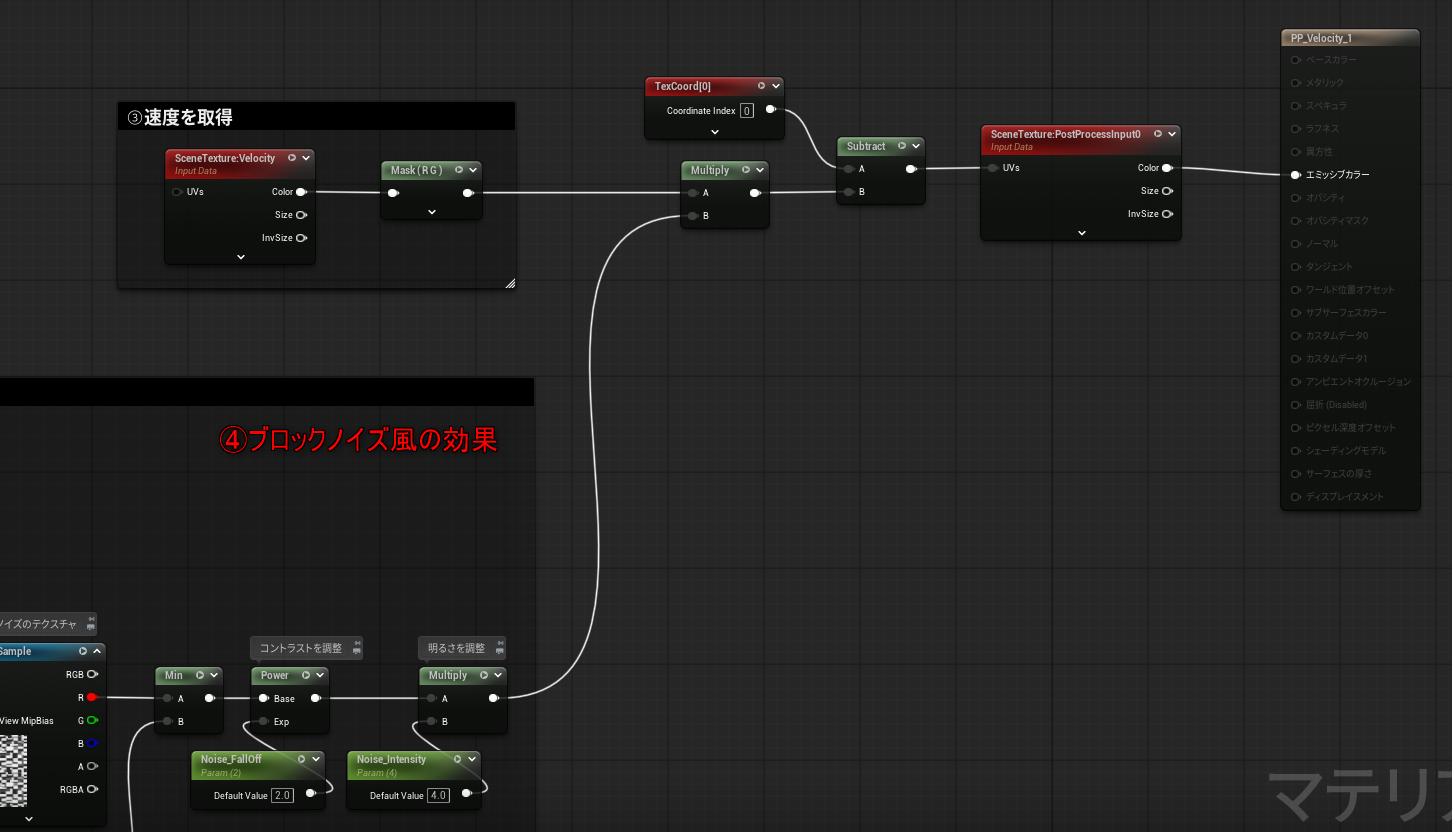Click the noise texture thumbnail in Texture Sample

(13, 771)
